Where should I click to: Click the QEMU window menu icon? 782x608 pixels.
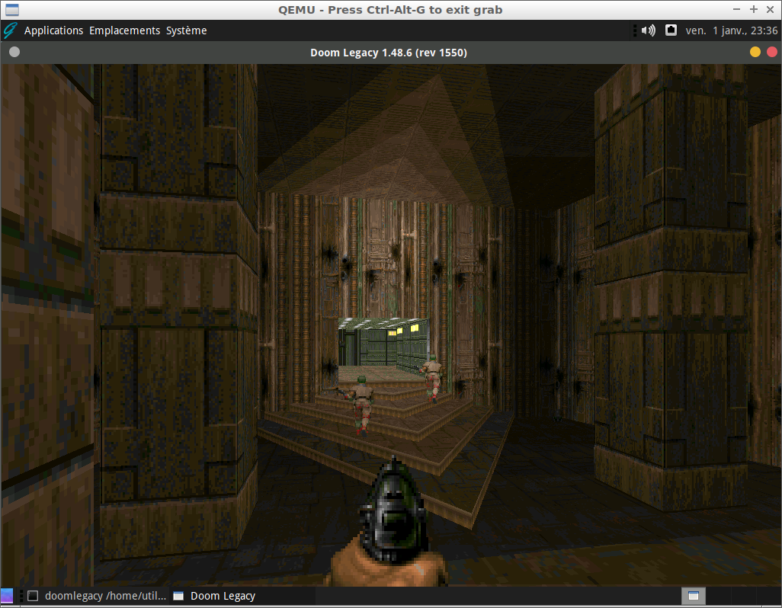click(x=12, y=9)
